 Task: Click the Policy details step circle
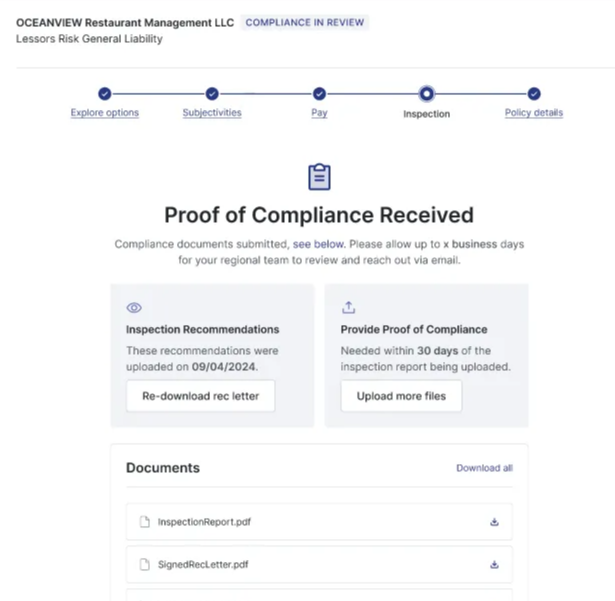tap(534, 94)
